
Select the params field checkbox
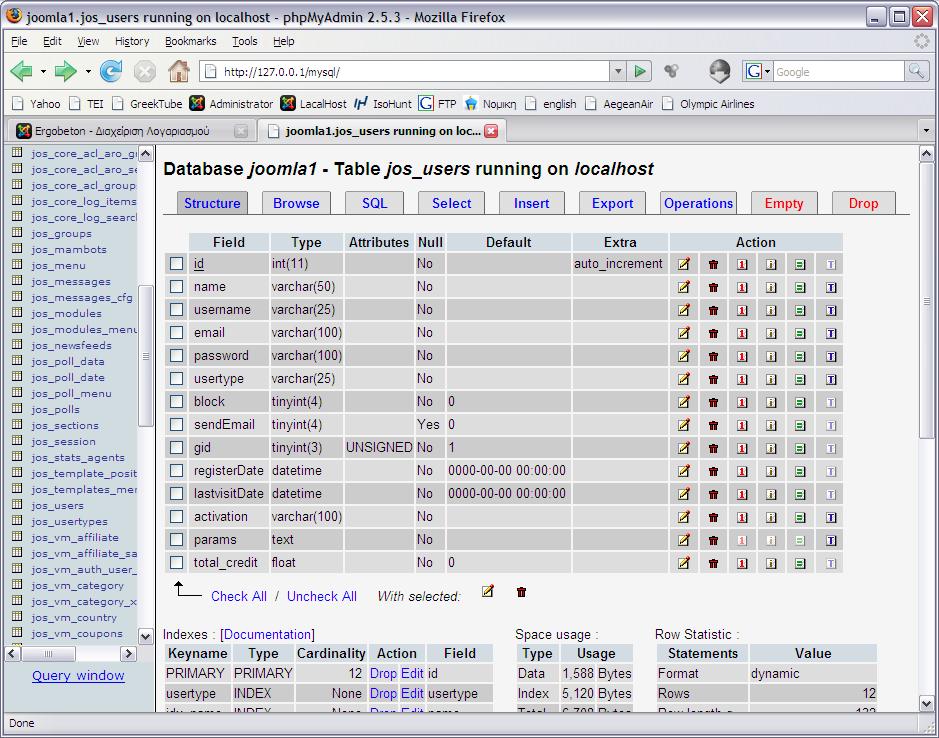pyautogui.click(x=176, y=539)
